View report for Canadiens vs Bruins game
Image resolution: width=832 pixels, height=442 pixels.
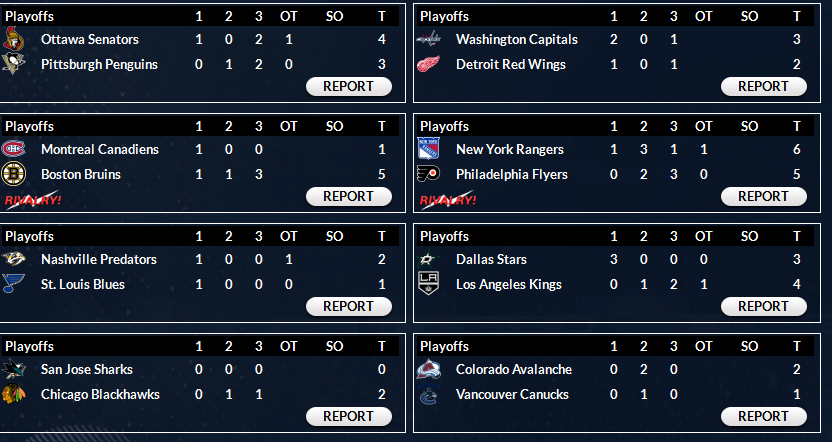(348, 196)
